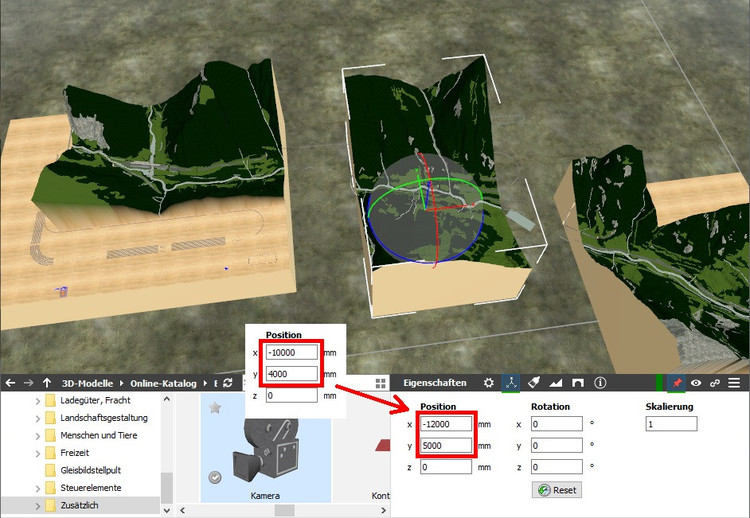Click the chain link icon in properties bar
The image size is (750, 518).
(x=715, y=383)
